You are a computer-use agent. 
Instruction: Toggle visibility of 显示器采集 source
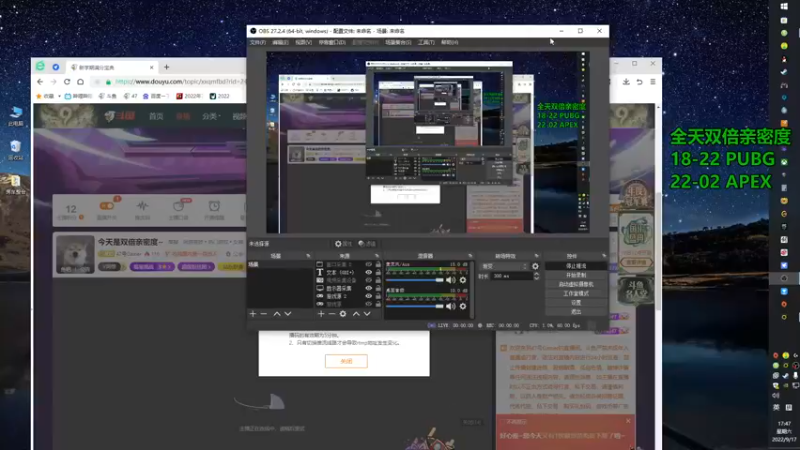368,288
